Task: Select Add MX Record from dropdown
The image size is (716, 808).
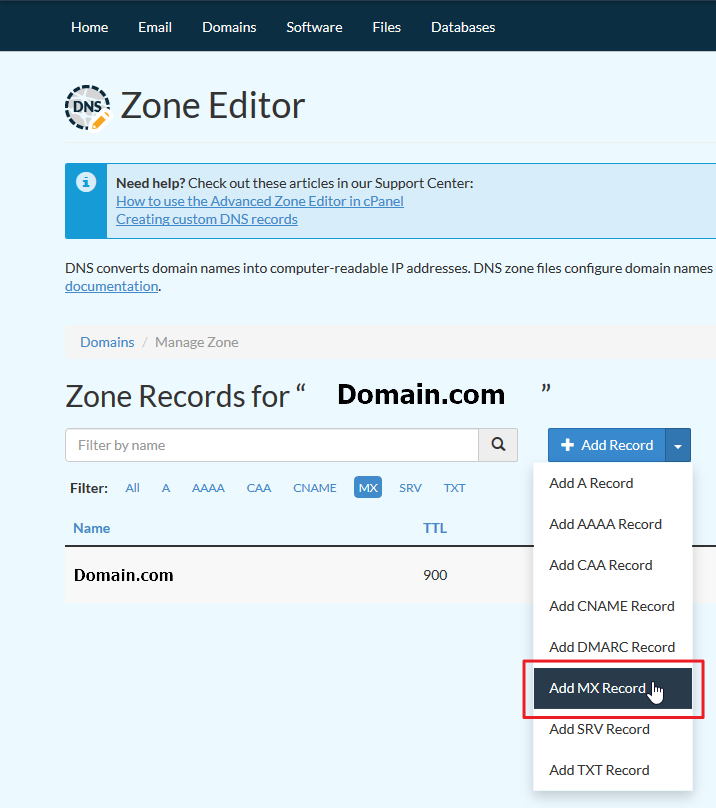Action: click(x=598, y=688)
